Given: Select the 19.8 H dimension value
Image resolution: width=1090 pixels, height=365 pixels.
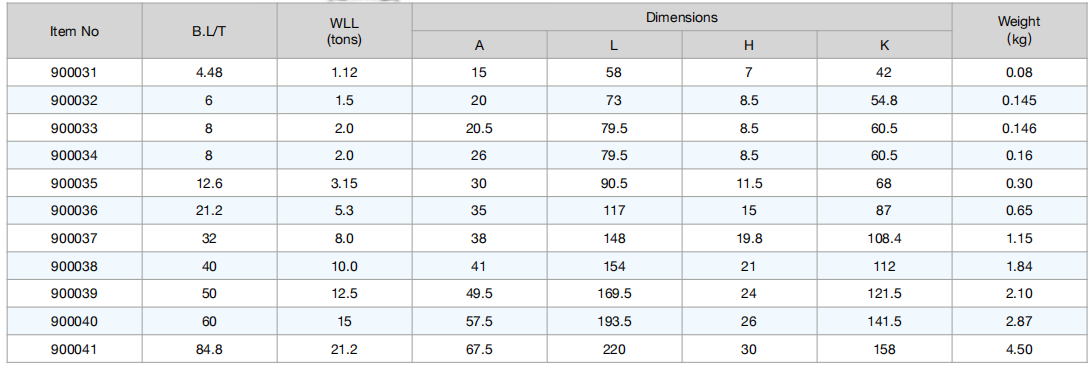Looking at the screenshot, I should 749,238.
